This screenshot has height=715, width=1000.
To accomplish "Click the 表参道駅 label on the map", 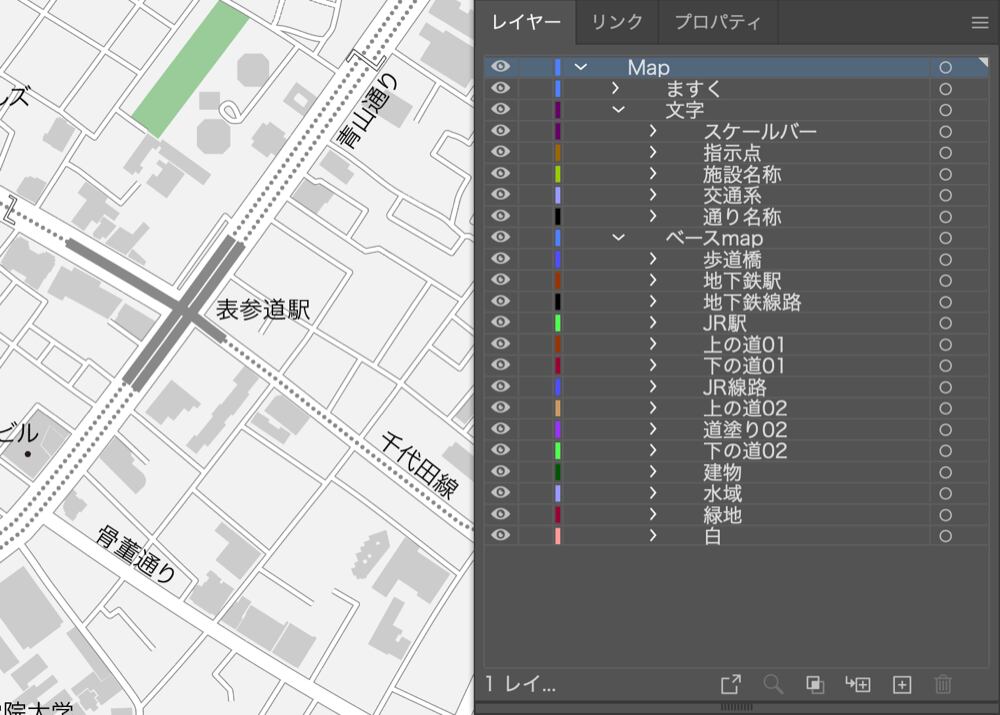I will tap(263, 310).
